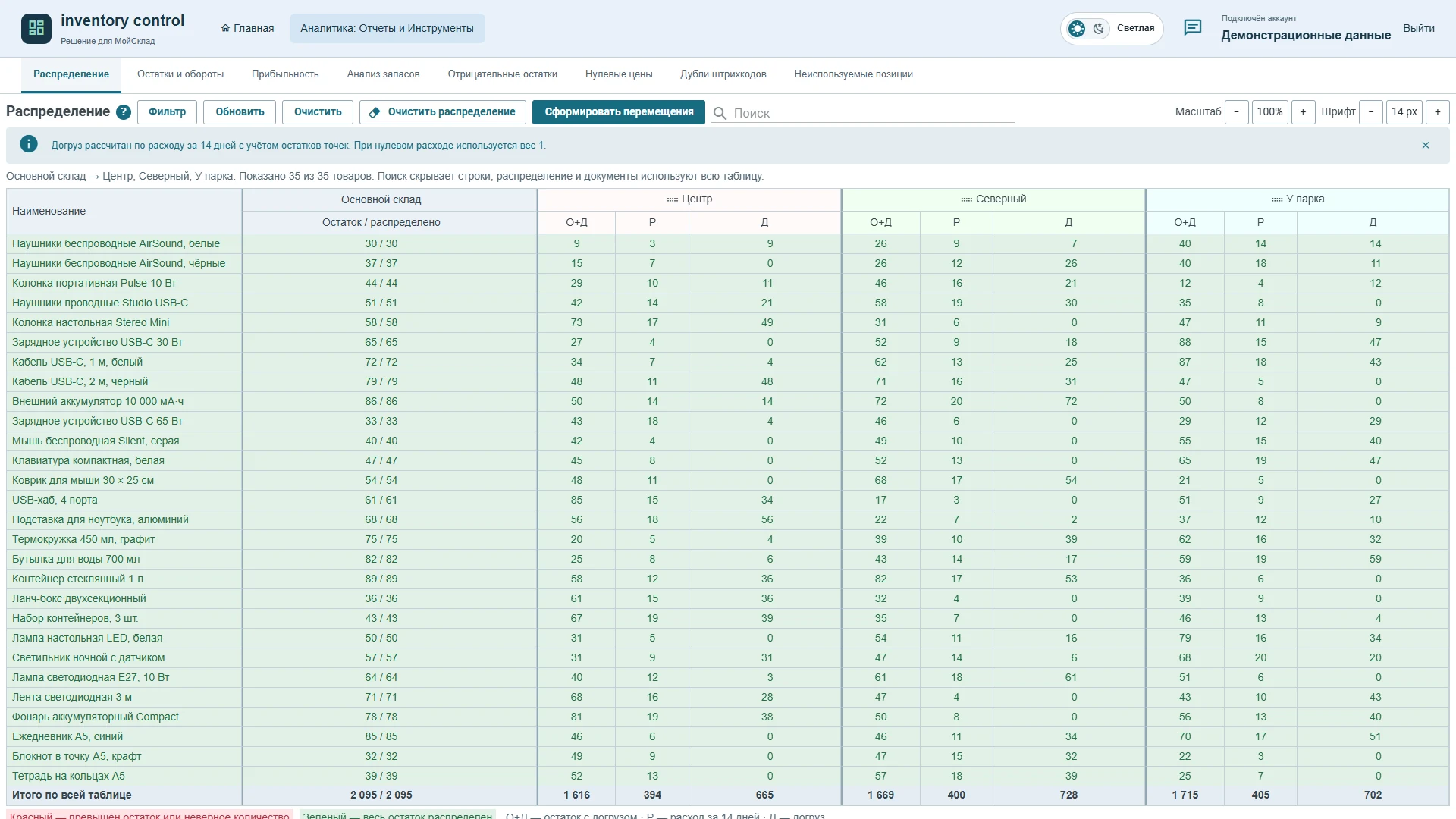This screenshot has height=819, width=1456.
Task: Switch to dark theme moon icon
Action: click(x=1098, y=29)
